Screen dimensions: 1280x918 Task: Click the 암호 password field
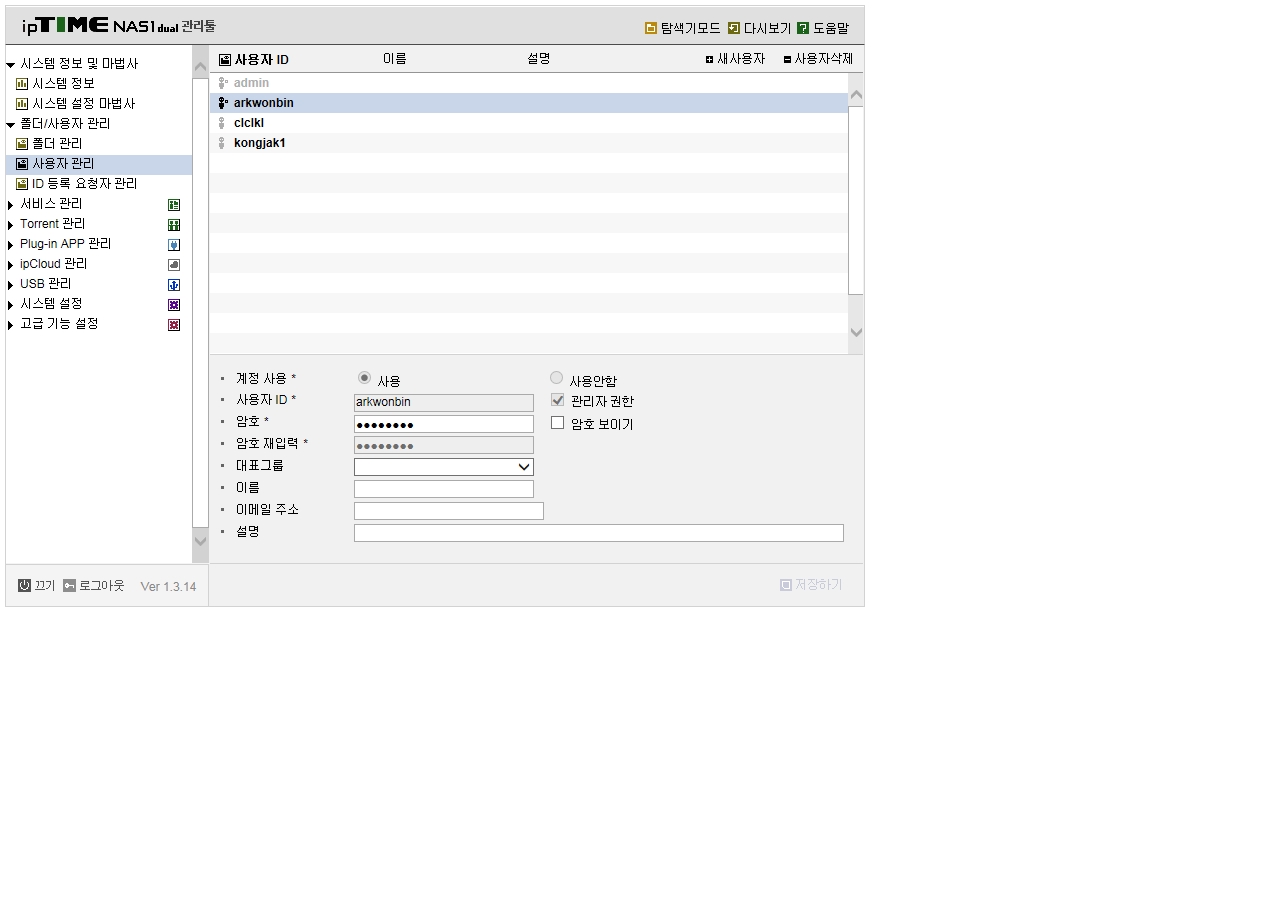pos(444,424)
